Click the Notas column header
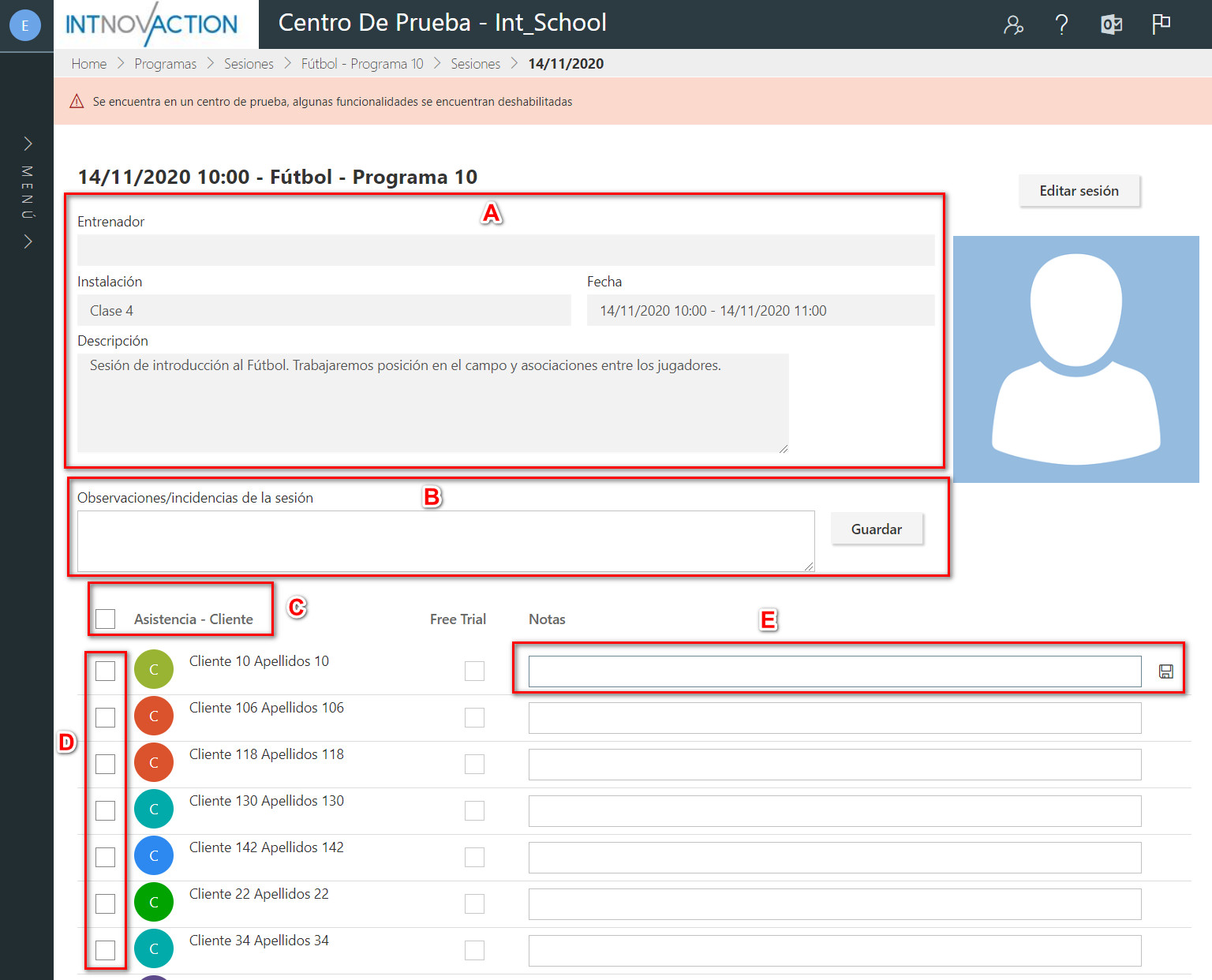This screenshot has width=1212, height=980. click(547, 619)
